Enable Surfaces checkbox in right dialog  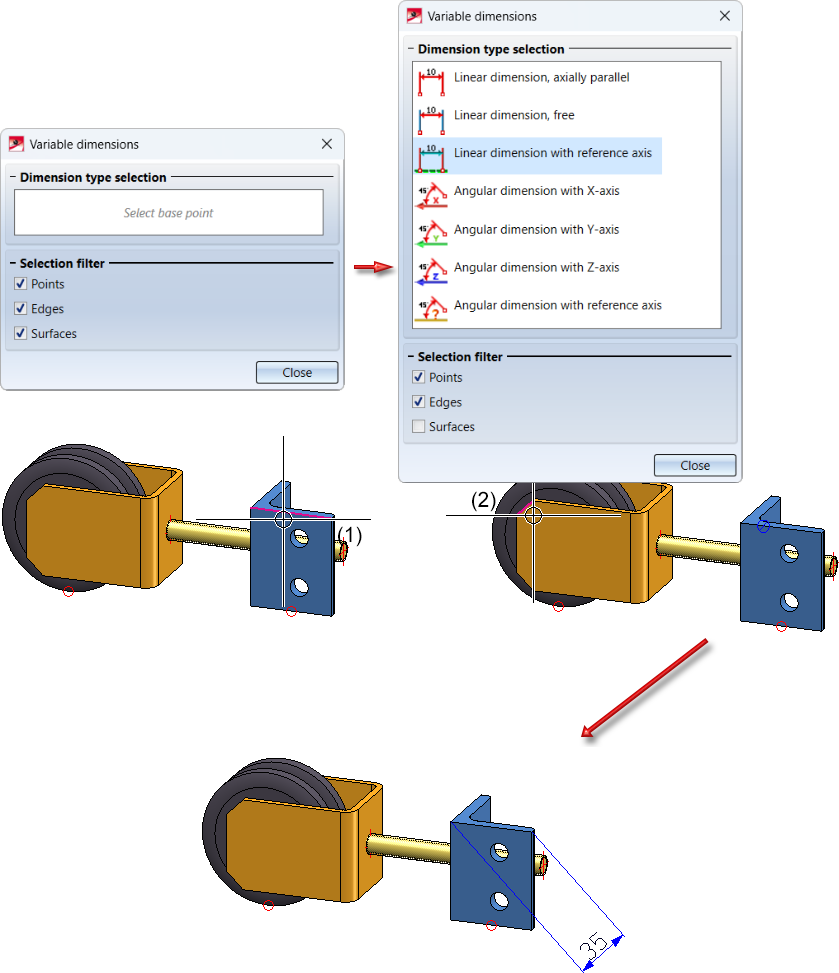coord(418,426)
